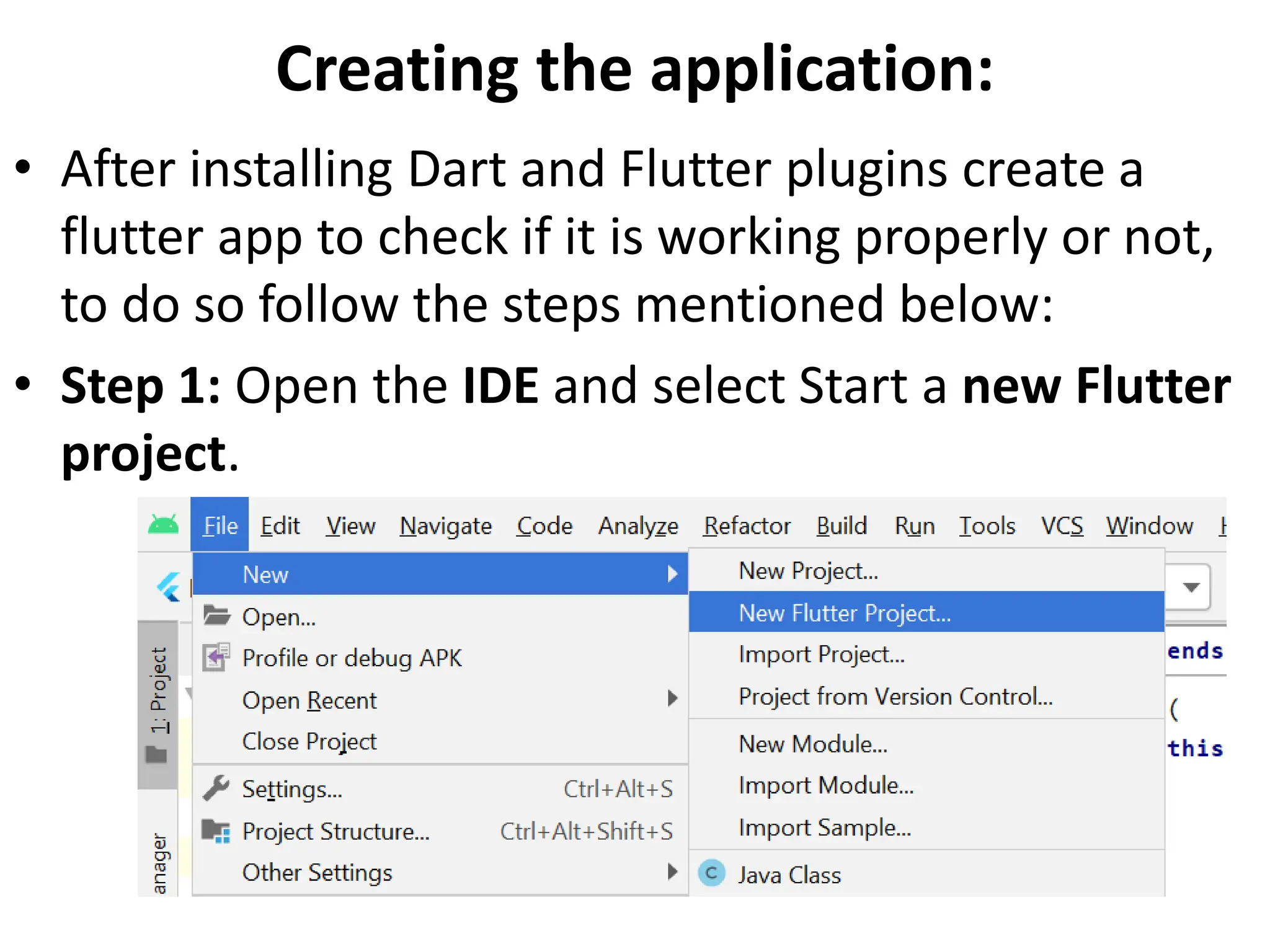The image size is (1270, 952).
Task: Select the New entry in File menu
Action: point(441,574)
